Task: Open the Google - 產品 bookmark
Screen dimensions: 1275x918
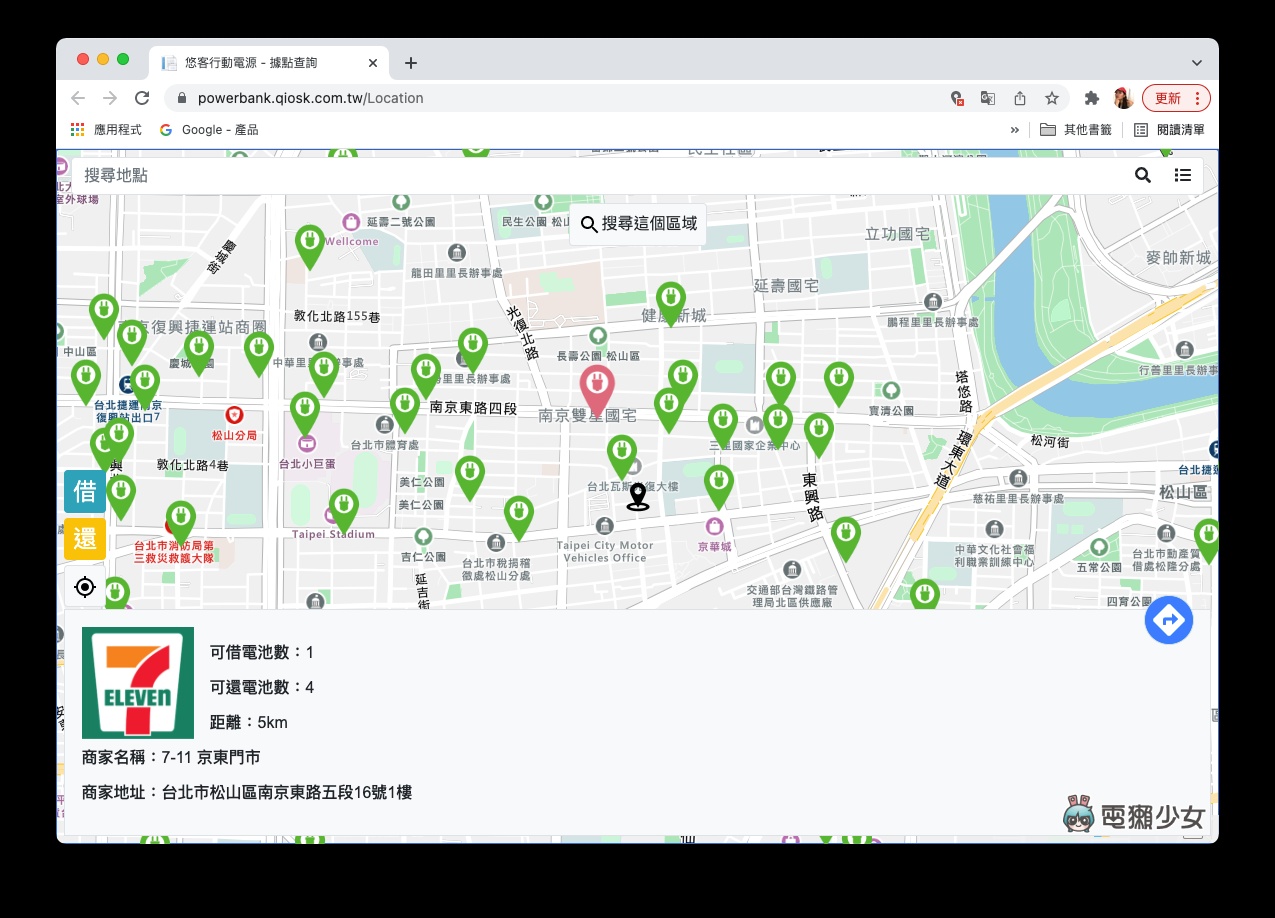Action: [x=208, y=130]
